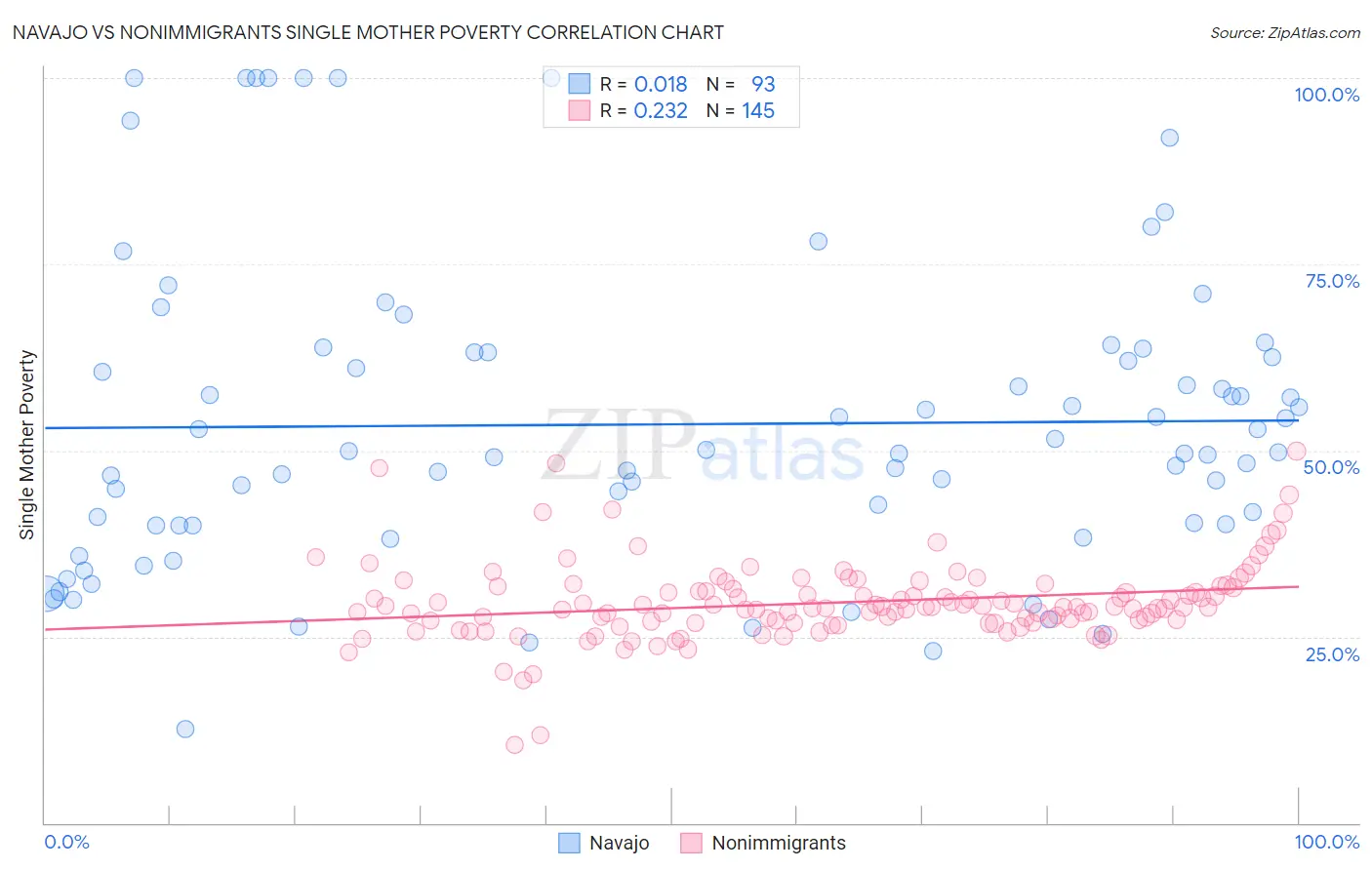
Task: Select the Nonimmigrants legend label
Action: [x=779, y=843]
